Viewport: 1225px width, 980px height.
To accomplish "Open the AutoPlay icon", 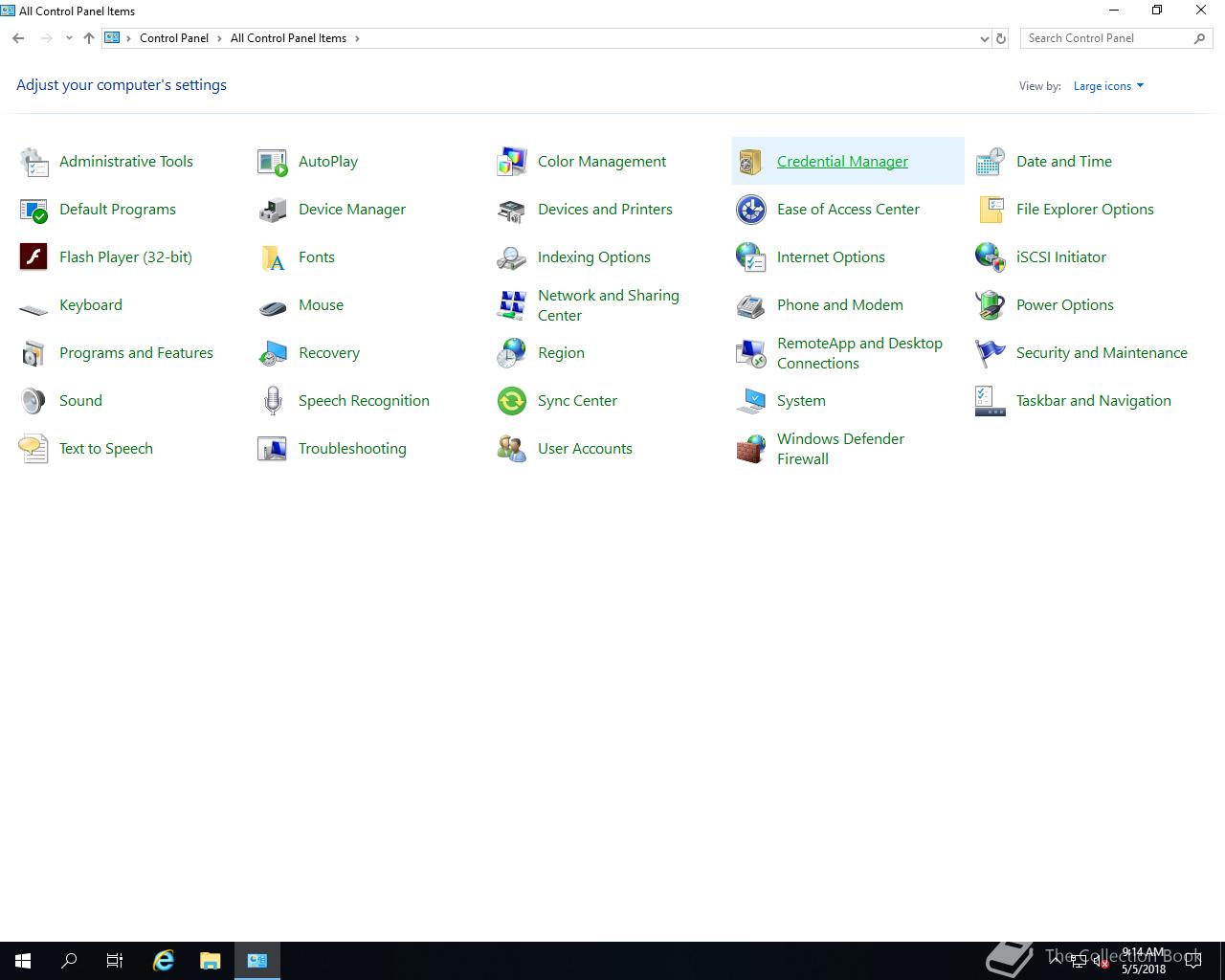I will click(273, 162).
